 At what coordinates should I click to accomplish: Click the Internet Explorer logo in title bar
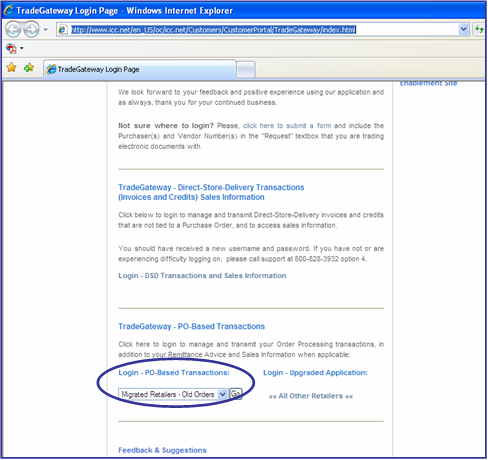click(x=8, y=10)
